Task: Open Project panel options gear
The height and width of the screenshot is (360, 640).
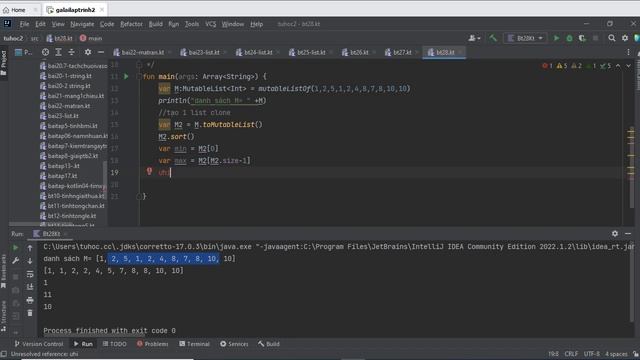Action: click(x=88, y=52)
